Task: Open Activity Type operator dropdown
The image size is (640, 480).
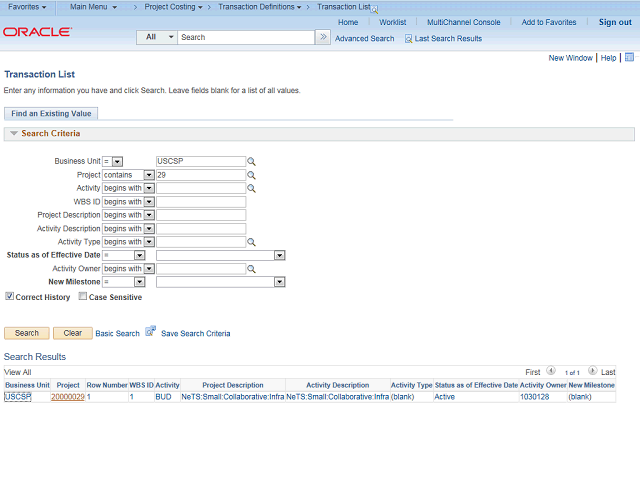Action: [x=149, y=242]
